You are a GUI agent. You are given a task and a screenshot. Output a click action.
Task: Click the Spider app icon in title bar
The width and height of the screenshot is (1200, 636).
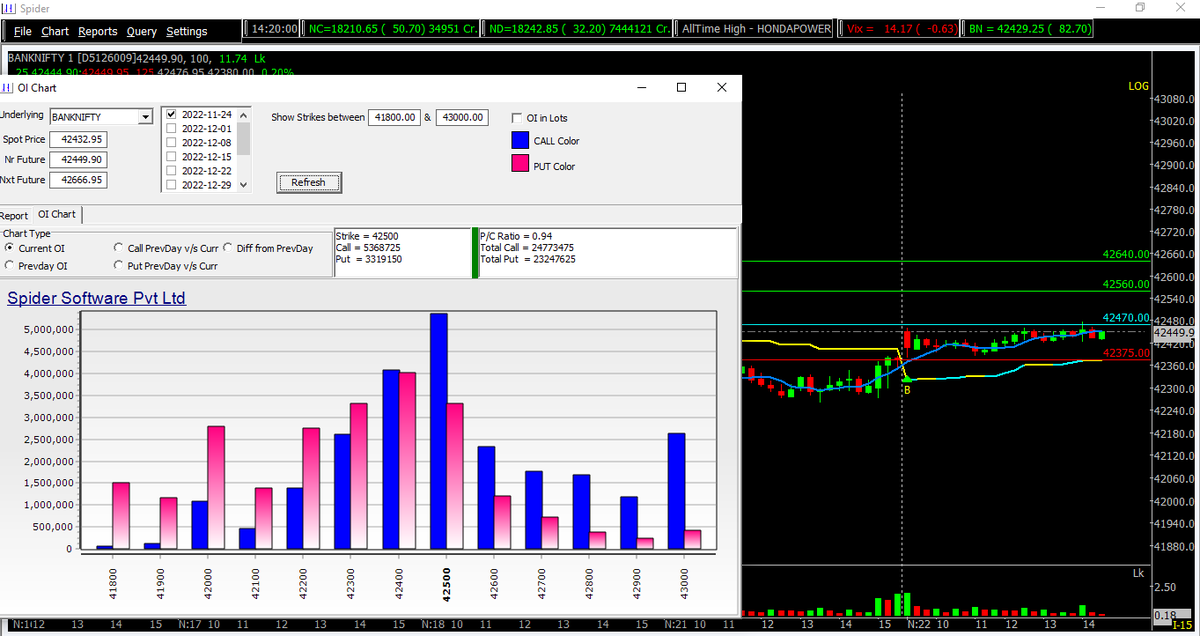tap(9, 8)
